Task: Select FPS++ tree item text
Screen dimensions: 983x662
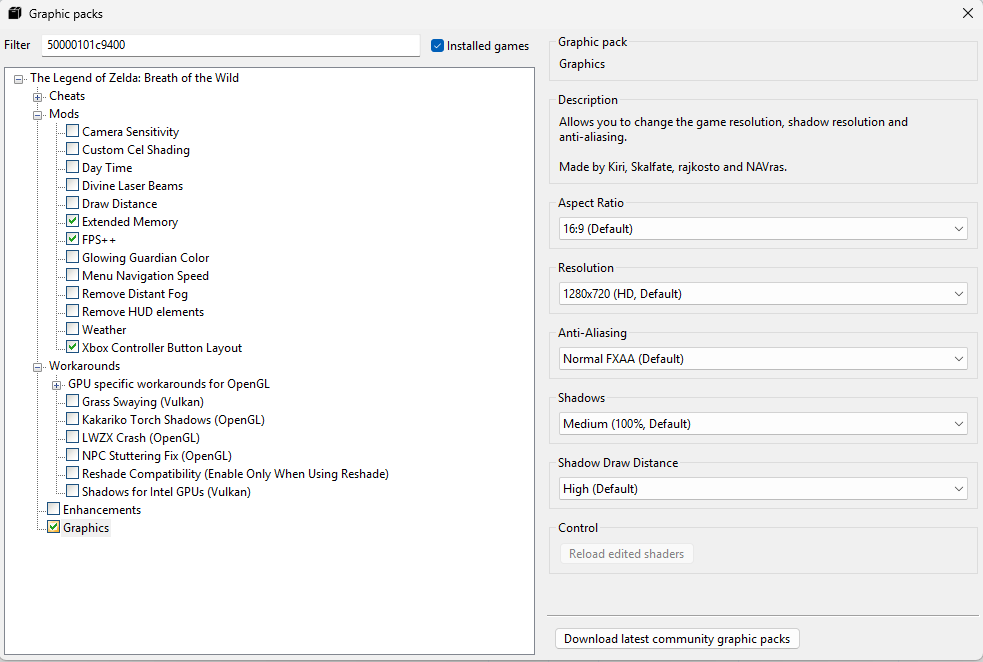Action: pos(99,240)
